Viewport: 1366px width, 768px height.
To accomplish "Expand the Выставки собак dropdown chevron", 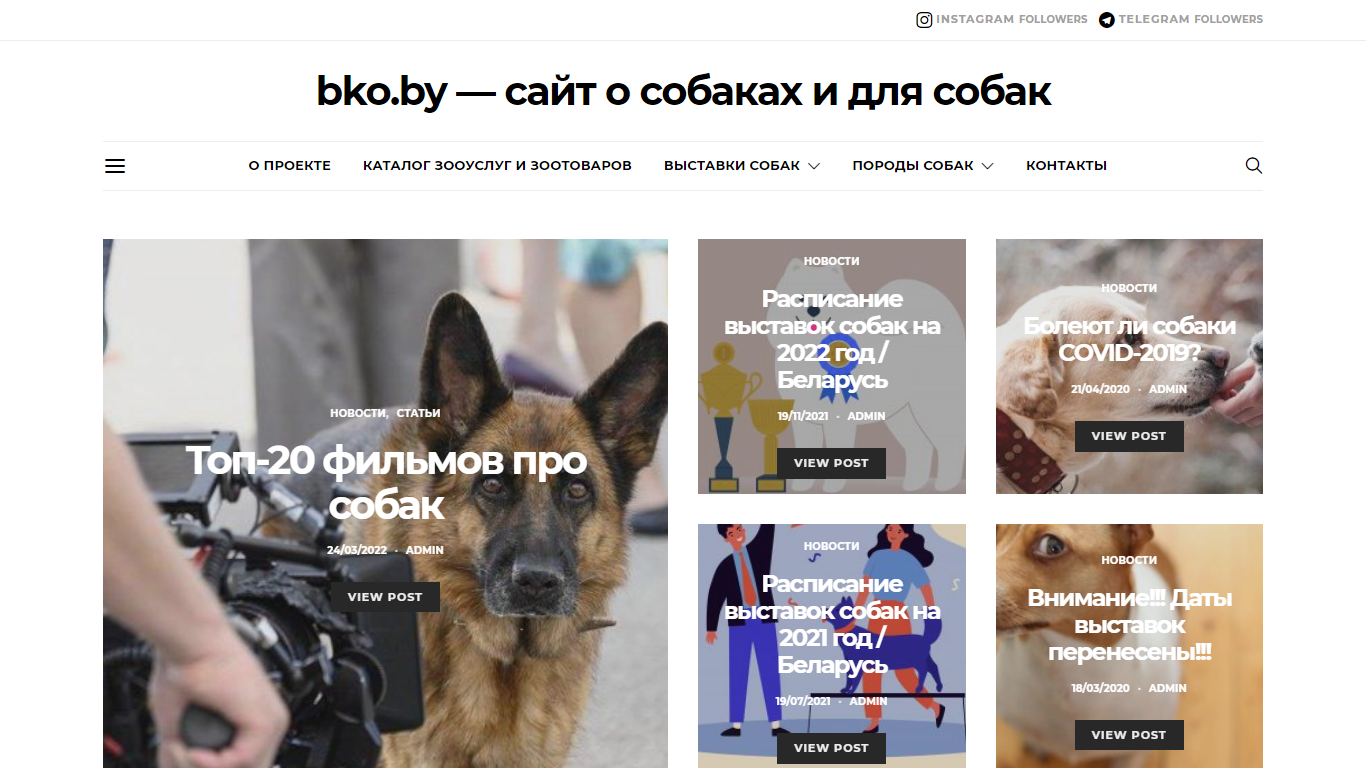I will tap(814, 166).
